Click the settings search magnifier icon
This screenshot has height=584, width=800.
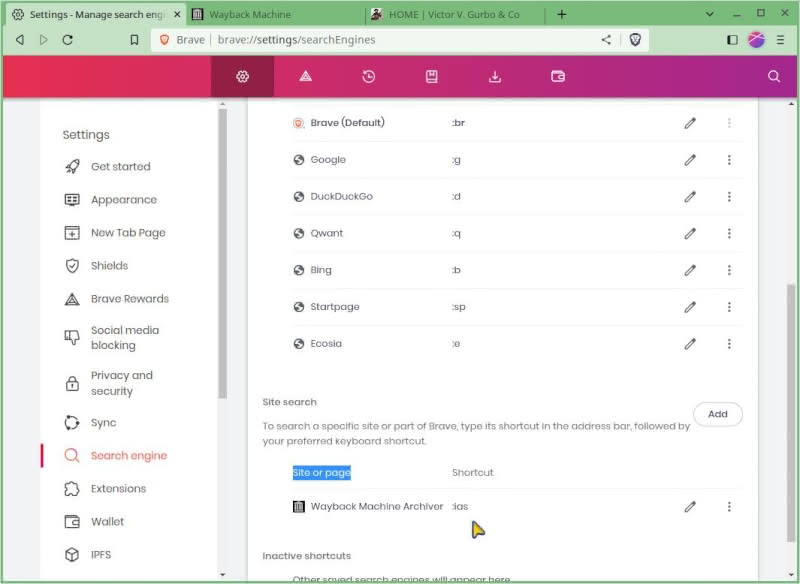(774, 77)
